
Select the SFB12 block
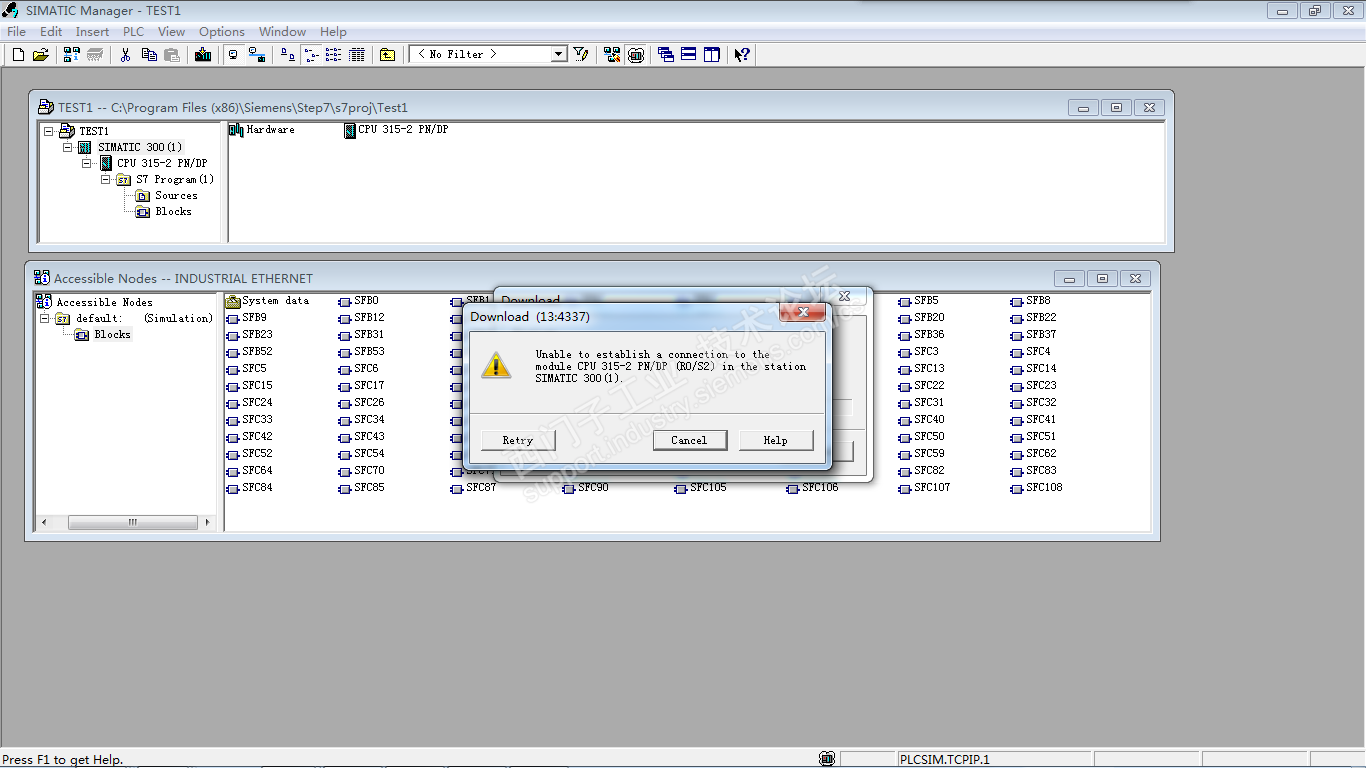[361, 318]
